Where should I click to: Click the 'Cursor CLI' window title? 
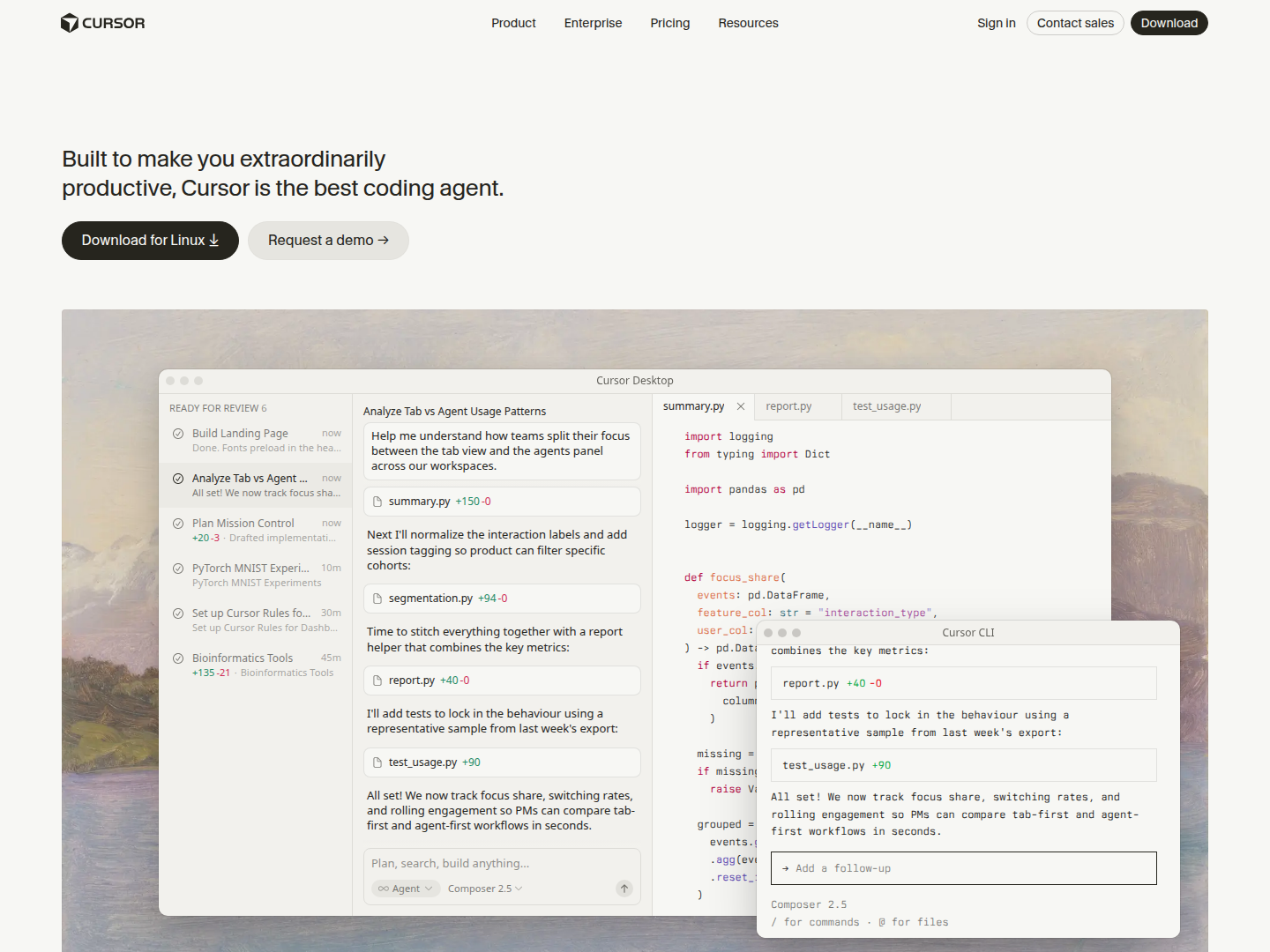tap(967, 633)
